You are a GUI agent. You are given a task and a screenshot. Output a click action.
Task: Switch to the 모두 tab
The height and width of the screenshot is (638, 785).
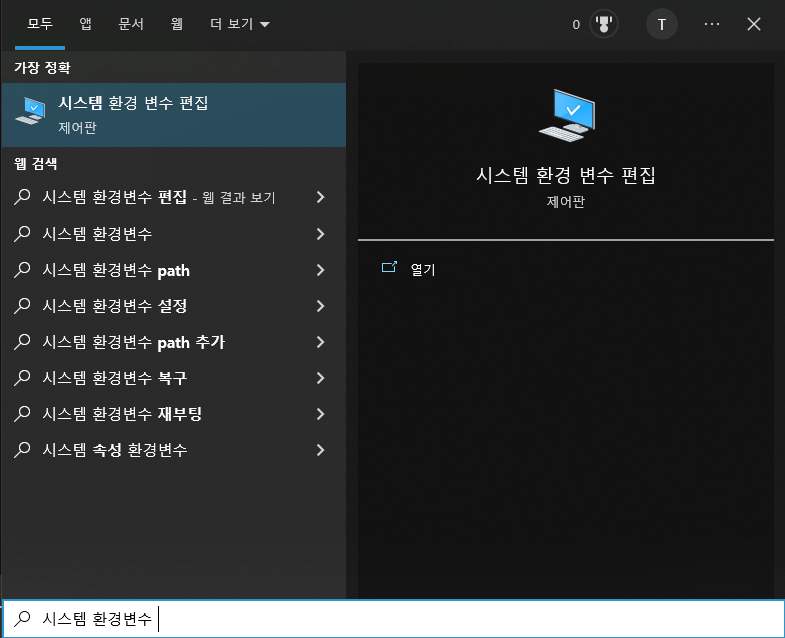tap(40, 24)
